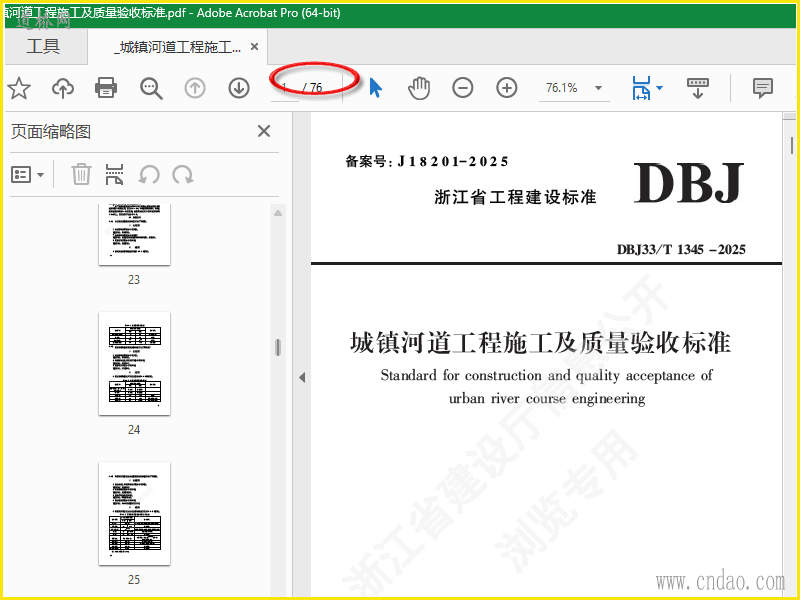
Task: Open the find text magnifier tool
Action: tap(151, 88)
